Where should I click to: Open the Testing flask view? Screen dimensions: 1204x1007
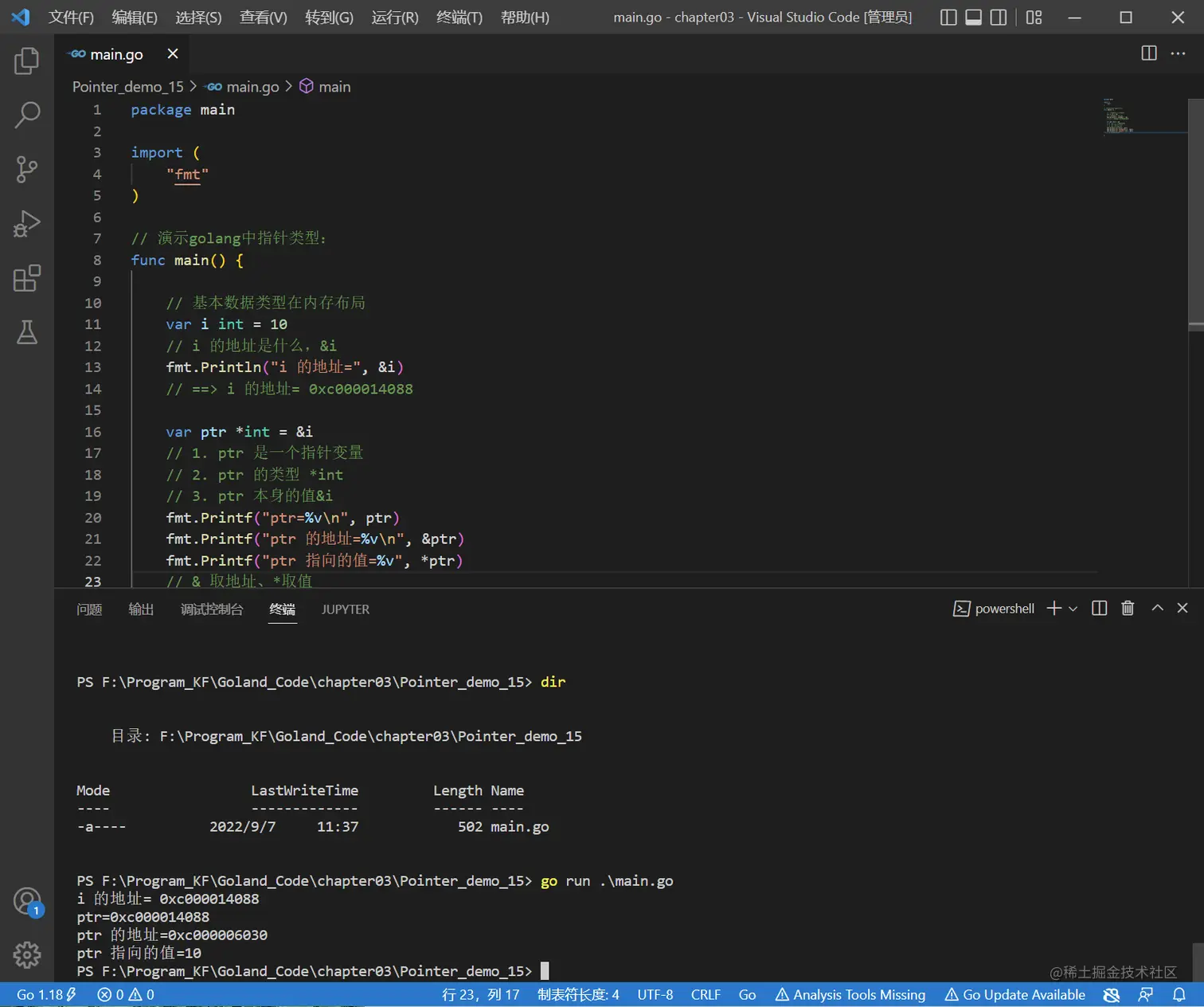click(x=27, y=332)
